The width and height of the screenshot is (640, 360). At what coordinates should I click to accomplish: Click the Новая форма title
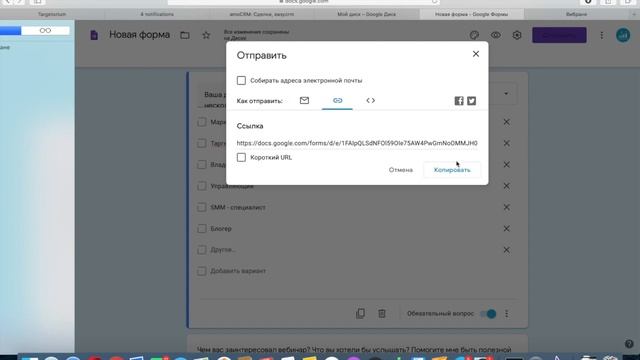(139, 35)
